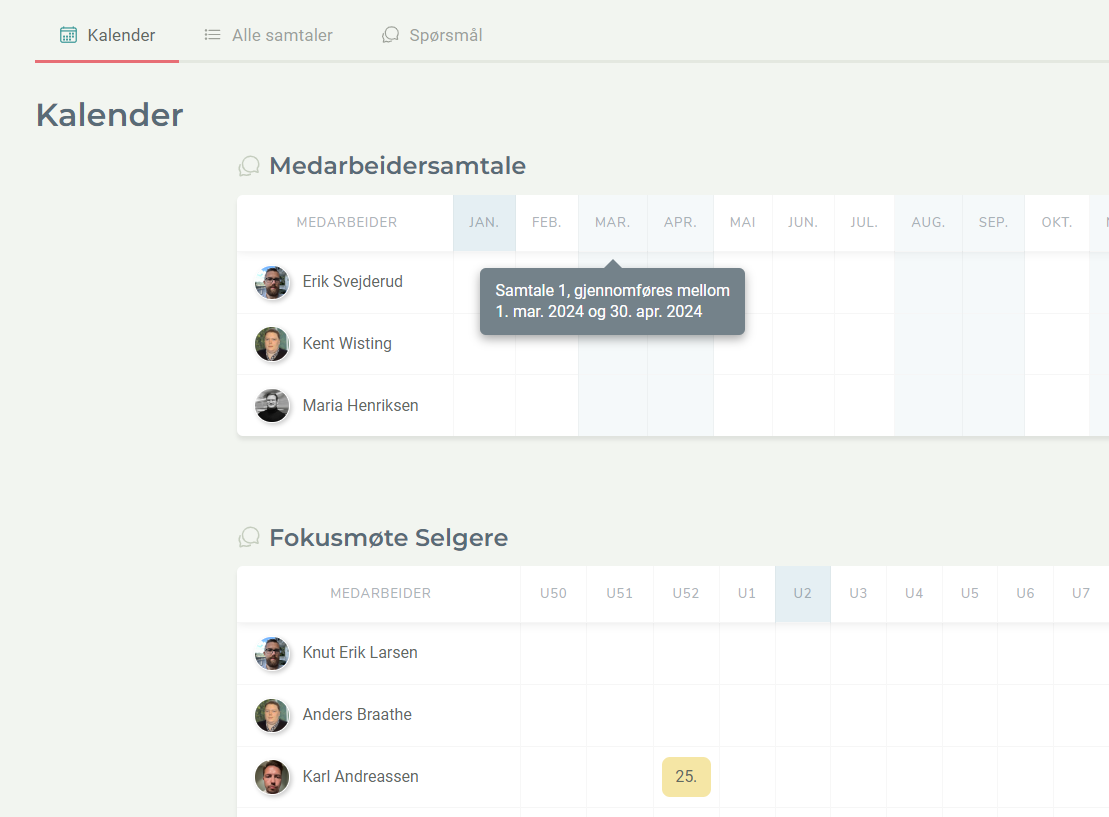Select the U5 week header
This screenshot has height=817, width=1109.
click(x=970, y=593)
